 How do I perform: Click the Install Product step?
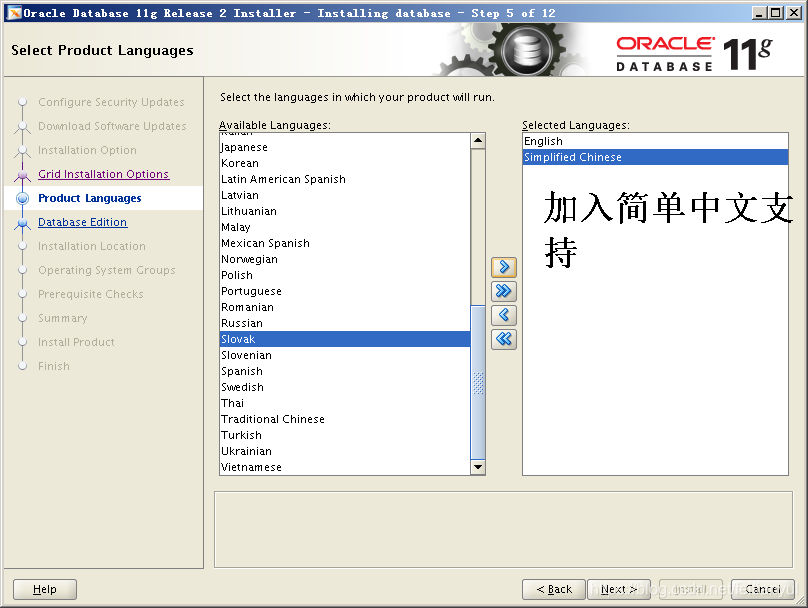[x=76, y=342]
